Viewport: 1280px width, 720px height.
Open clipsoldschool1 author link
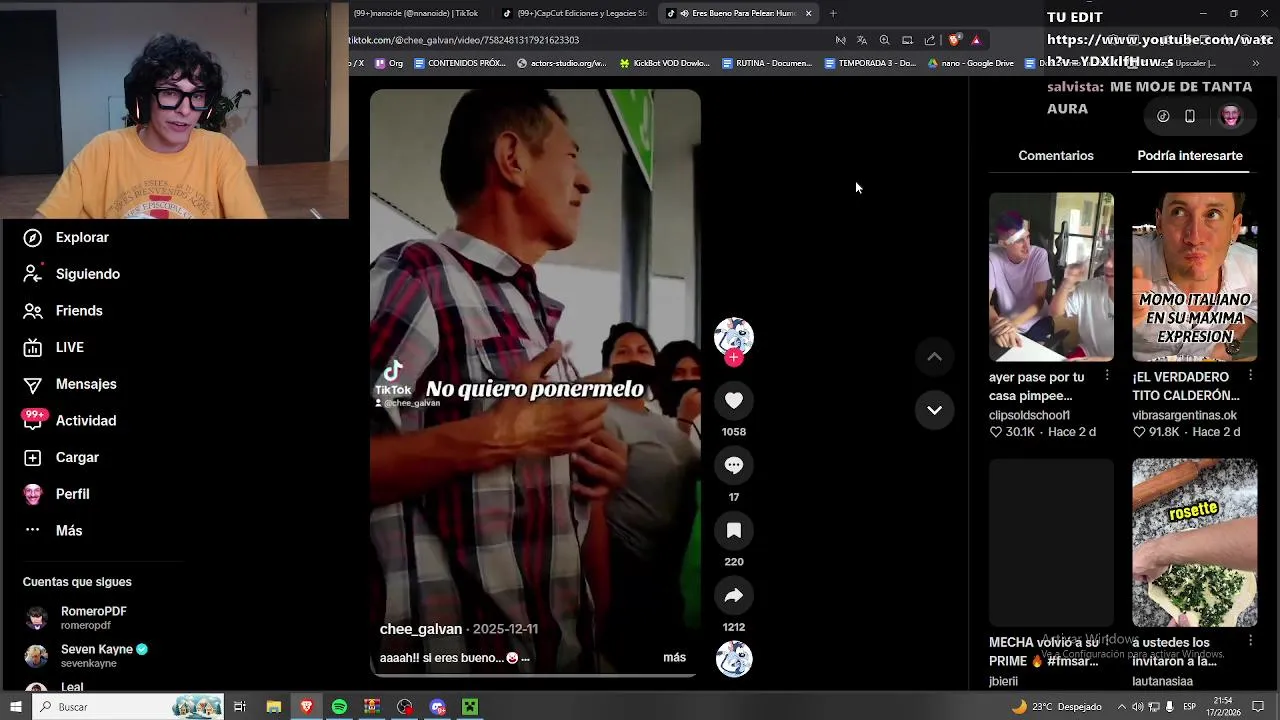1029,415
